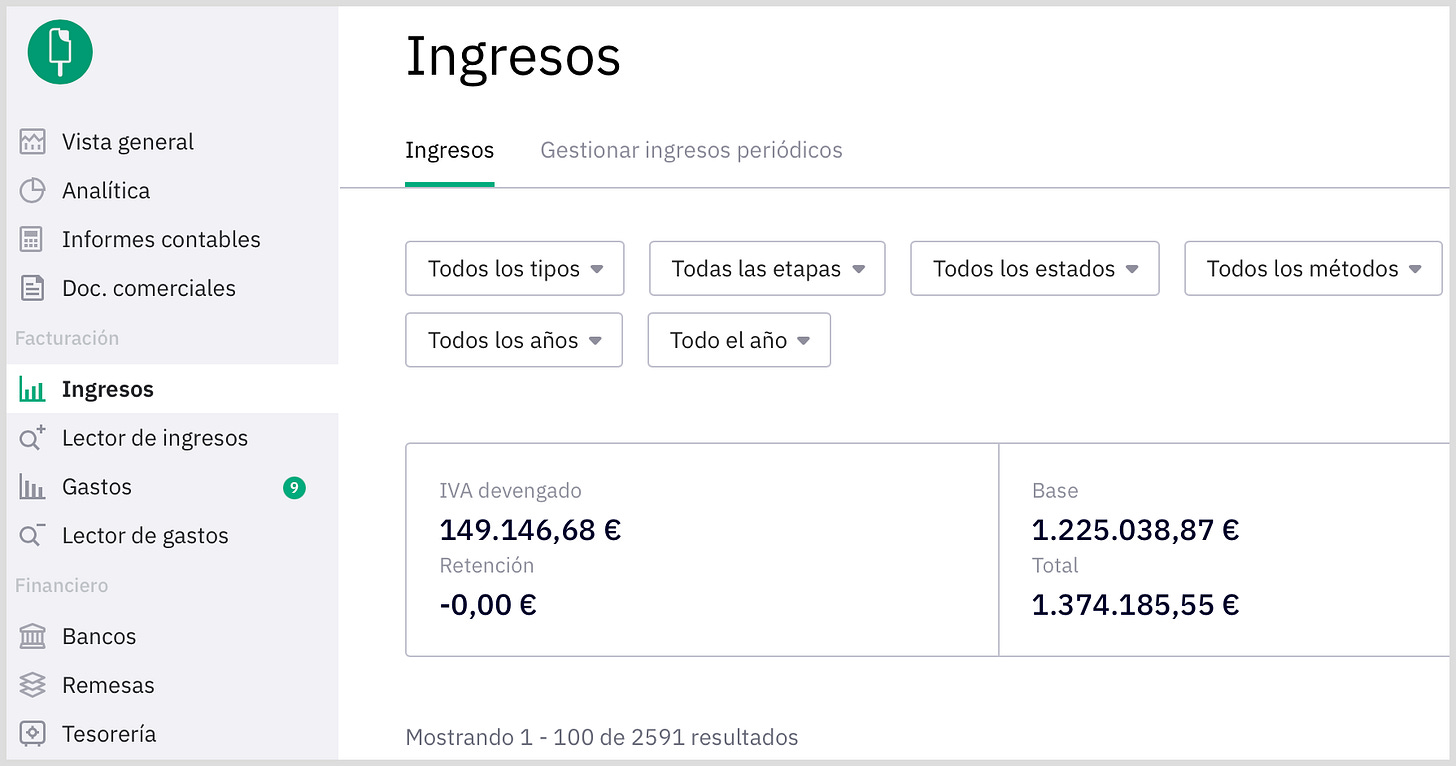This screenshot has width=1456, height=766.
Task: Click the Remesas stacked-layers icon
Action: [x=33, y=685]
